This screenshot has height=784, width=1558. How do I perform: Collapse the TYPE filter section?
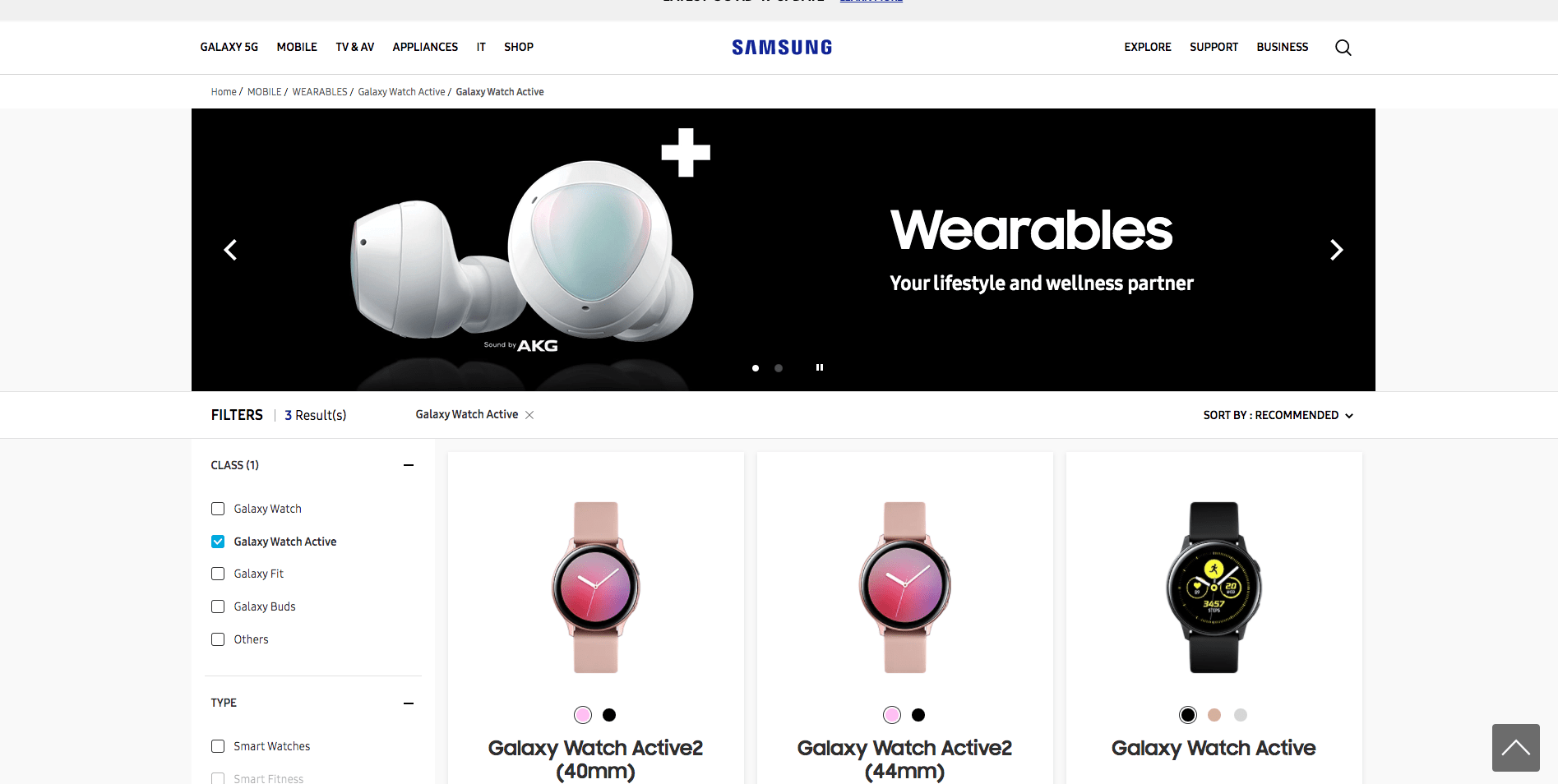(x=409, y=703)
